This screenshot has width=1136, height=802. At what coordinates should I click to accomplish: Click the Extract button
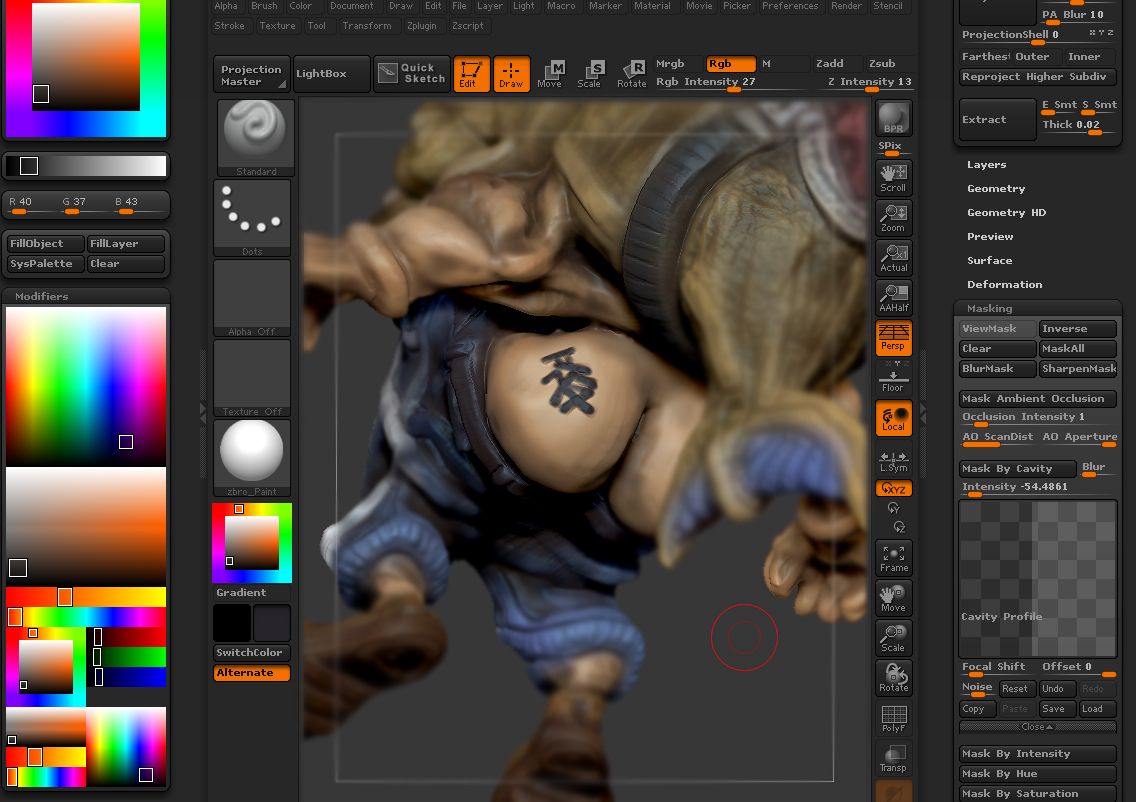[x=997, y=120]
